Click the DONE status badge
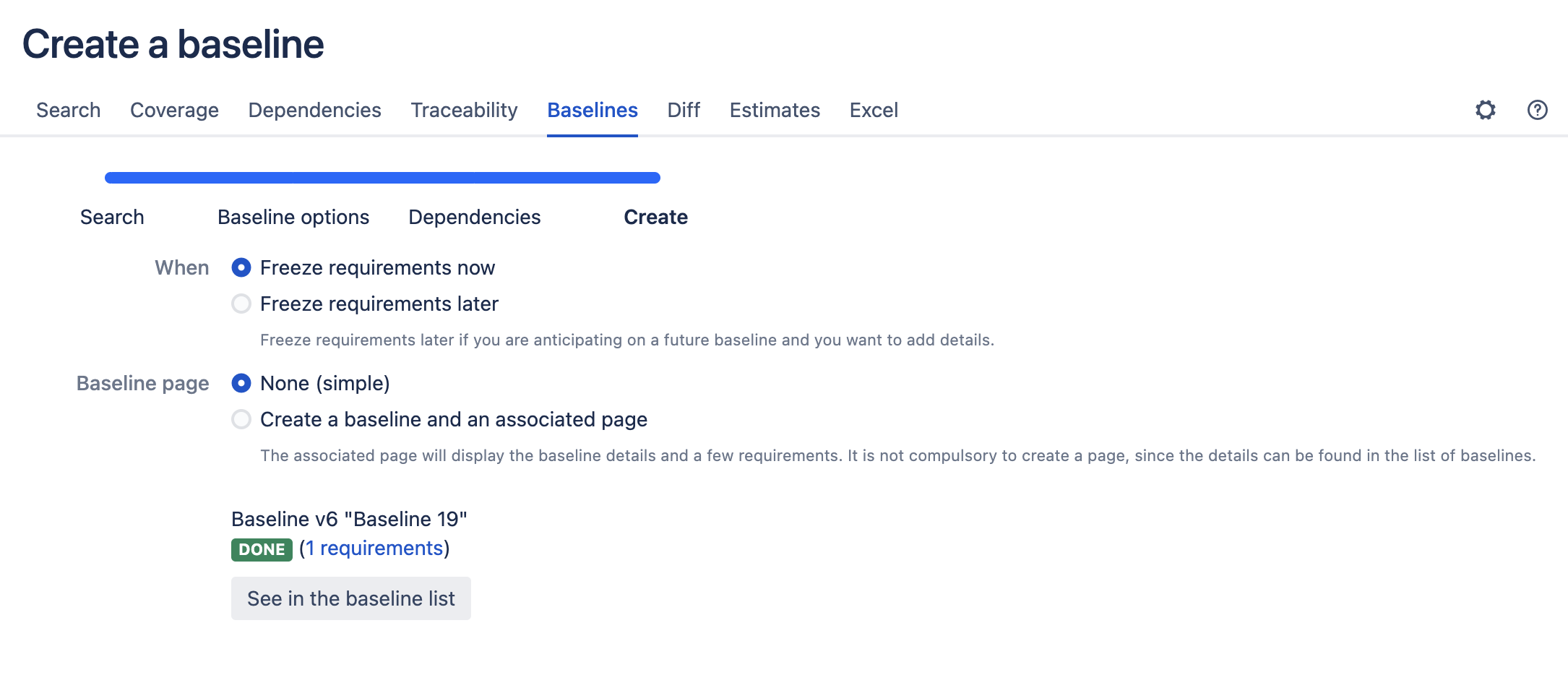The width and height of the screenshot is (1568, 675). pyautogui.click(x=262, y=550)
